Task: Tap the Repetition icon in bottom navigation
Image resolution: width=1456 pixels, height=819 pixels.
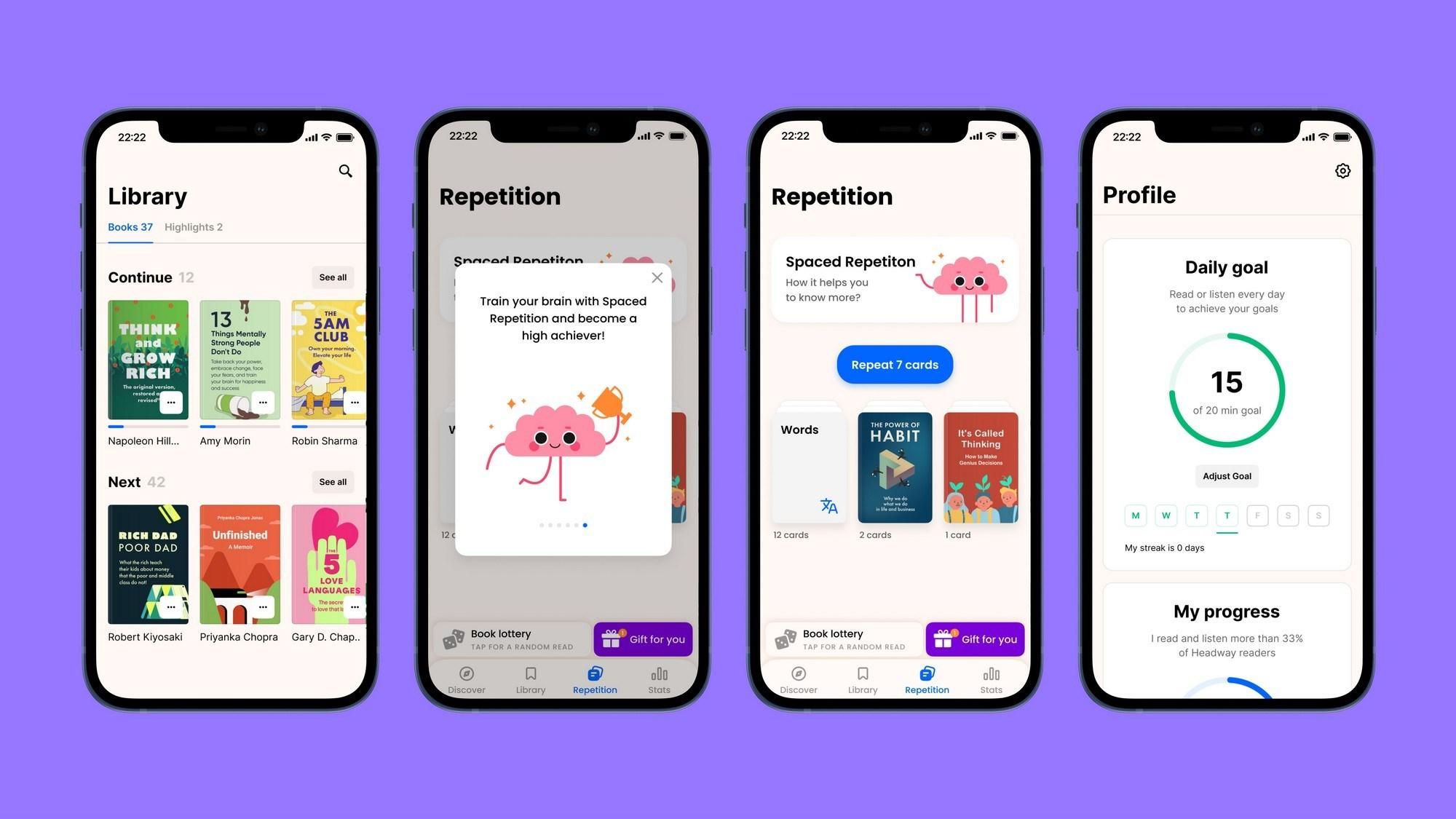Action: 925,678
